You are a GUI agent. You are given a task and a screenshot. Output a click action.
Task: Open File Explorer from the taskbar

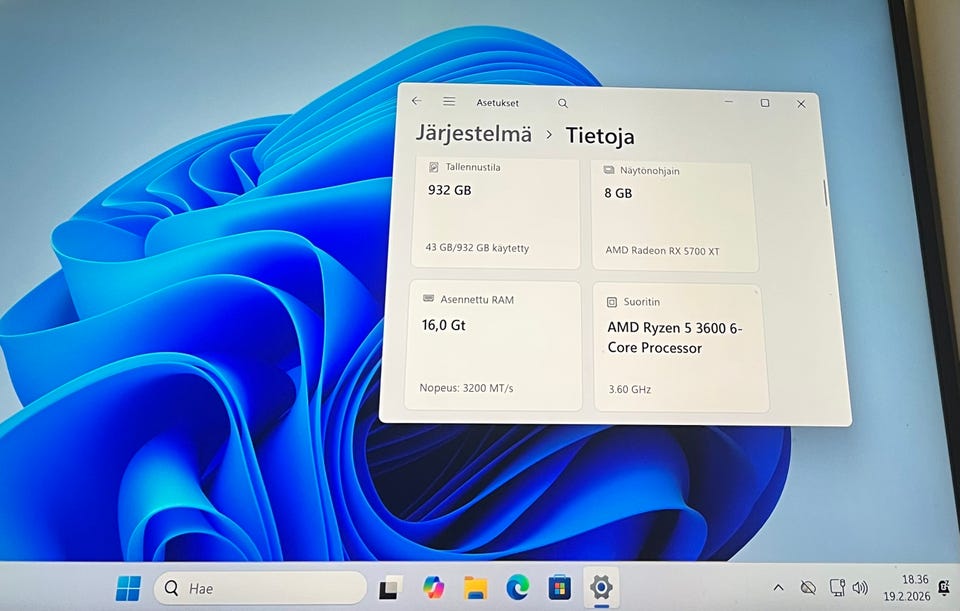click(475, 588)
